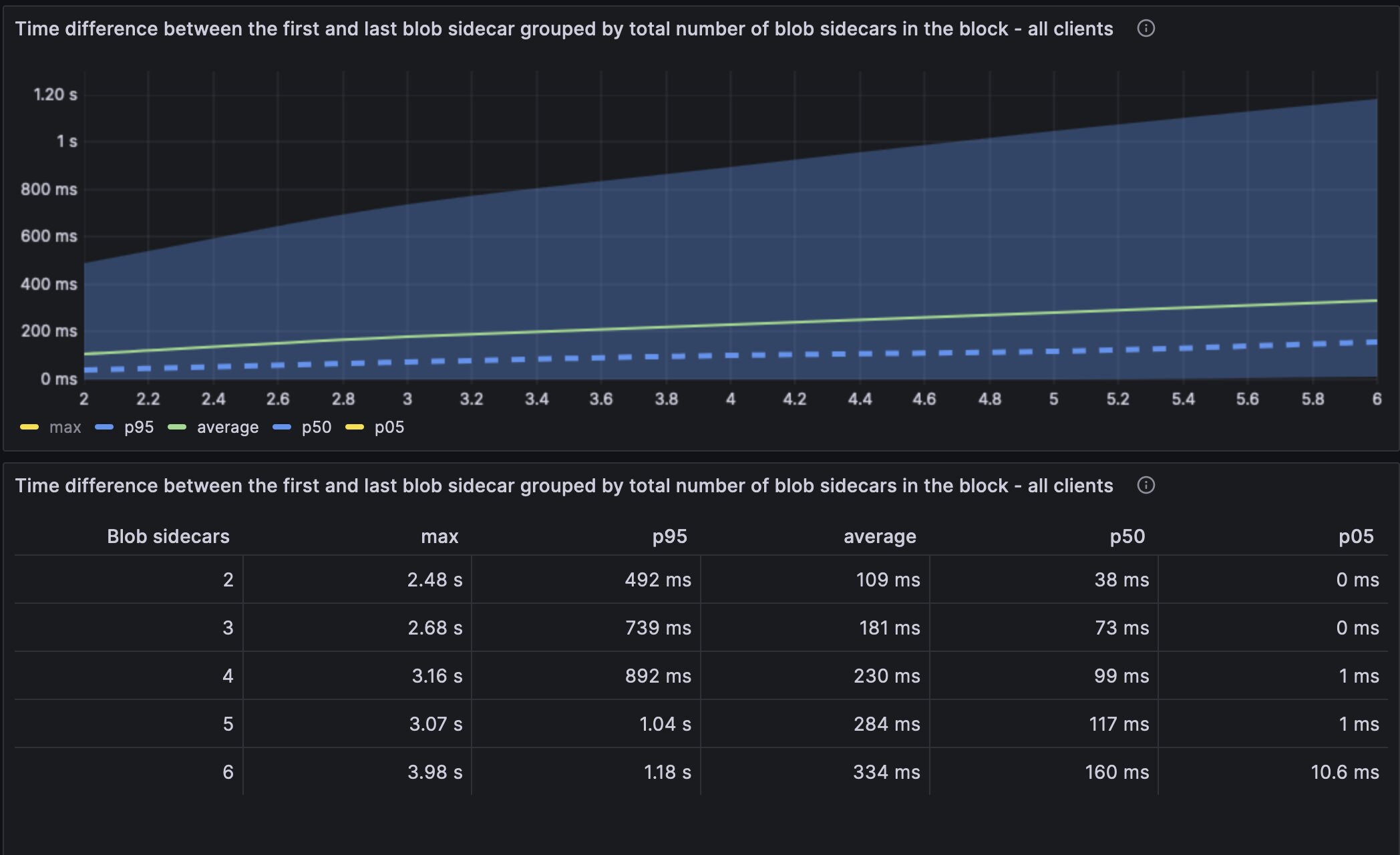
Task: Sort table by average column header
Action: click(x=880, y=536)
